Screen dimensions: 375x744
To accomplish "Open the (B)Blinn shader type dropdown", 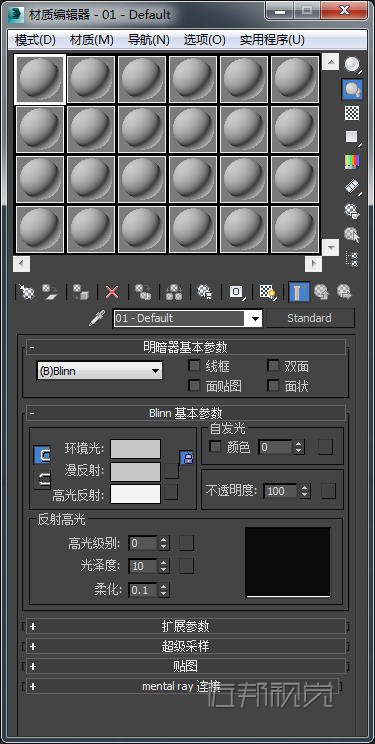I will (x=99, y=371).
